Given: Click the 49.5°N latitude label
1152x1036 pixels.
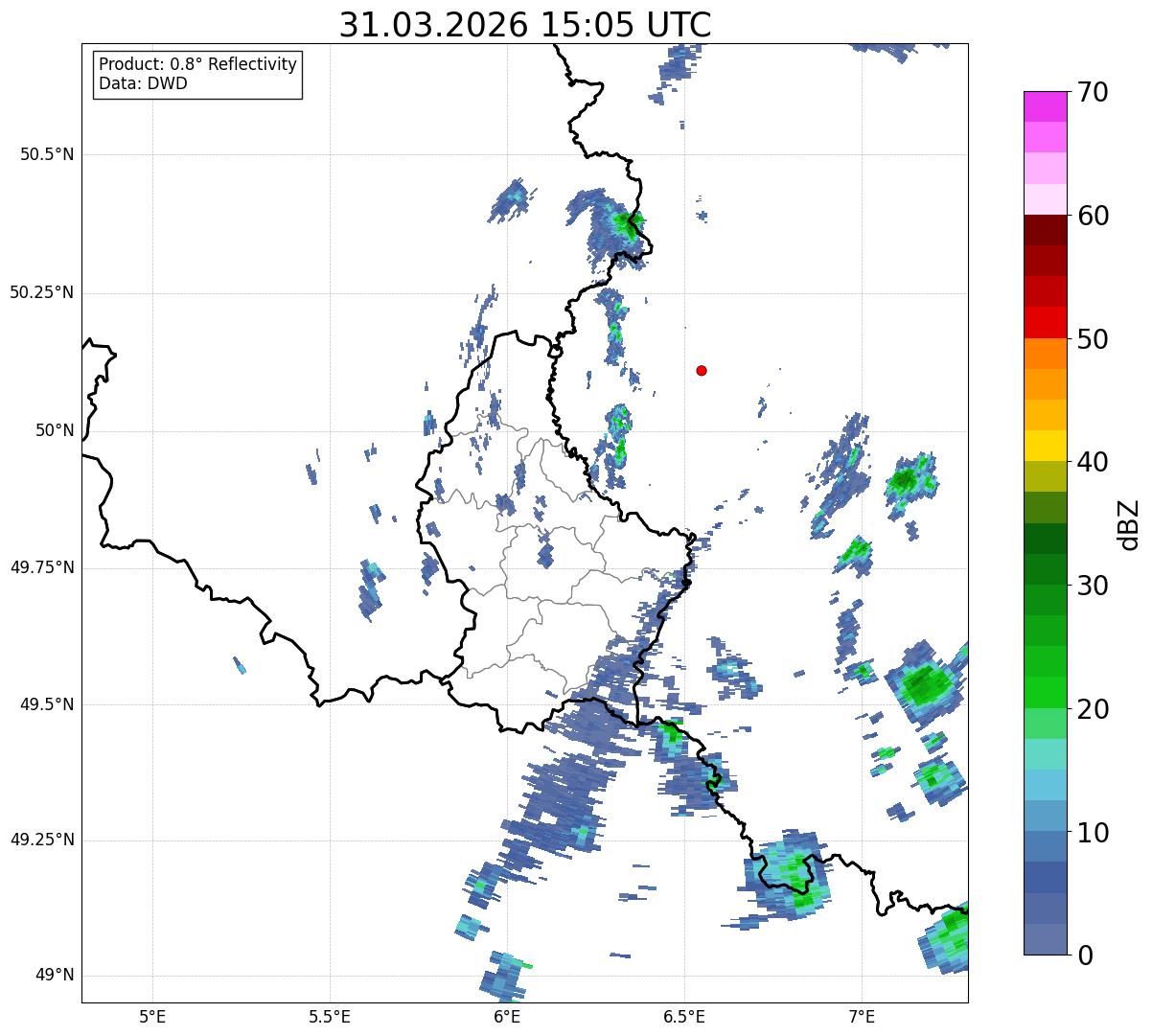Looking at the screenshot, I should (47, 704).
